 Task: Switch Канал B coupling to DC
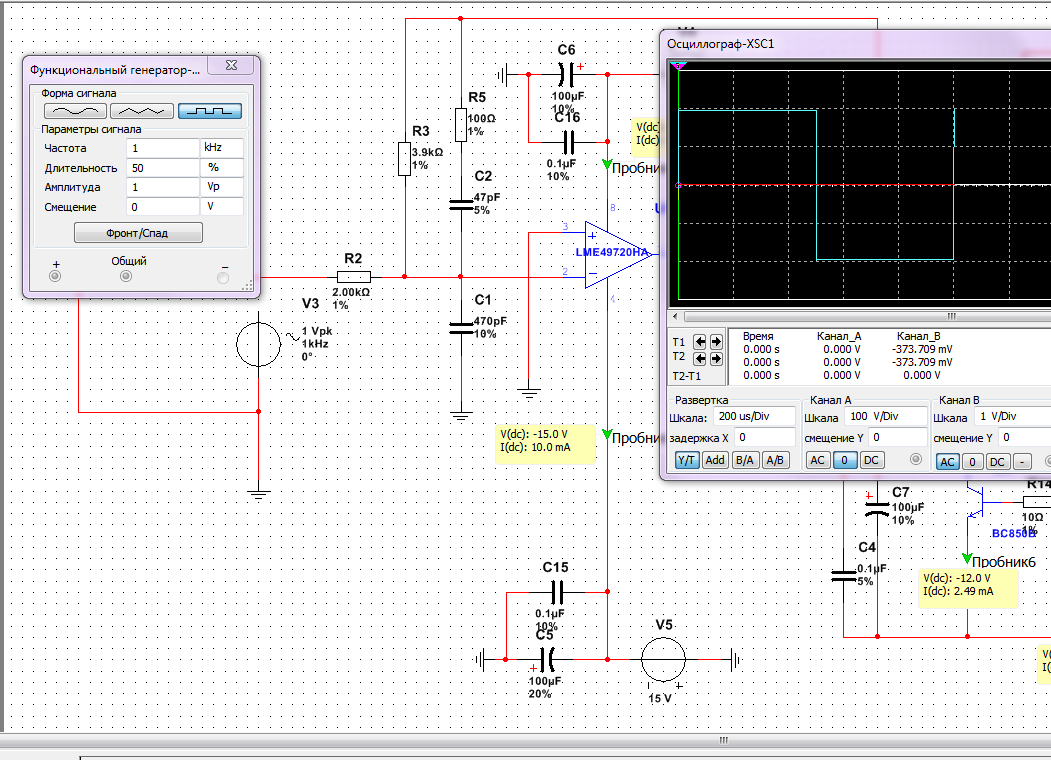tap(997, 461)
